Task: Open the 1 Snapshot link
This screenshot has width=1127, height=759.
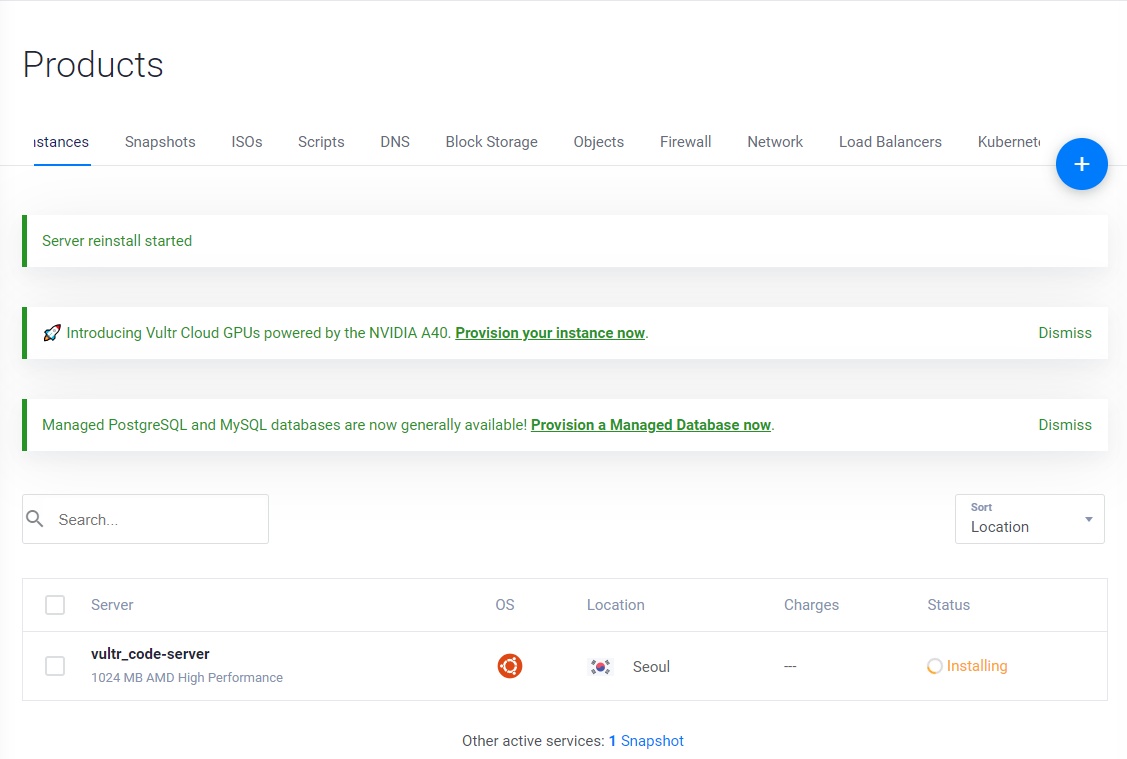Action: tap(646, 740)
